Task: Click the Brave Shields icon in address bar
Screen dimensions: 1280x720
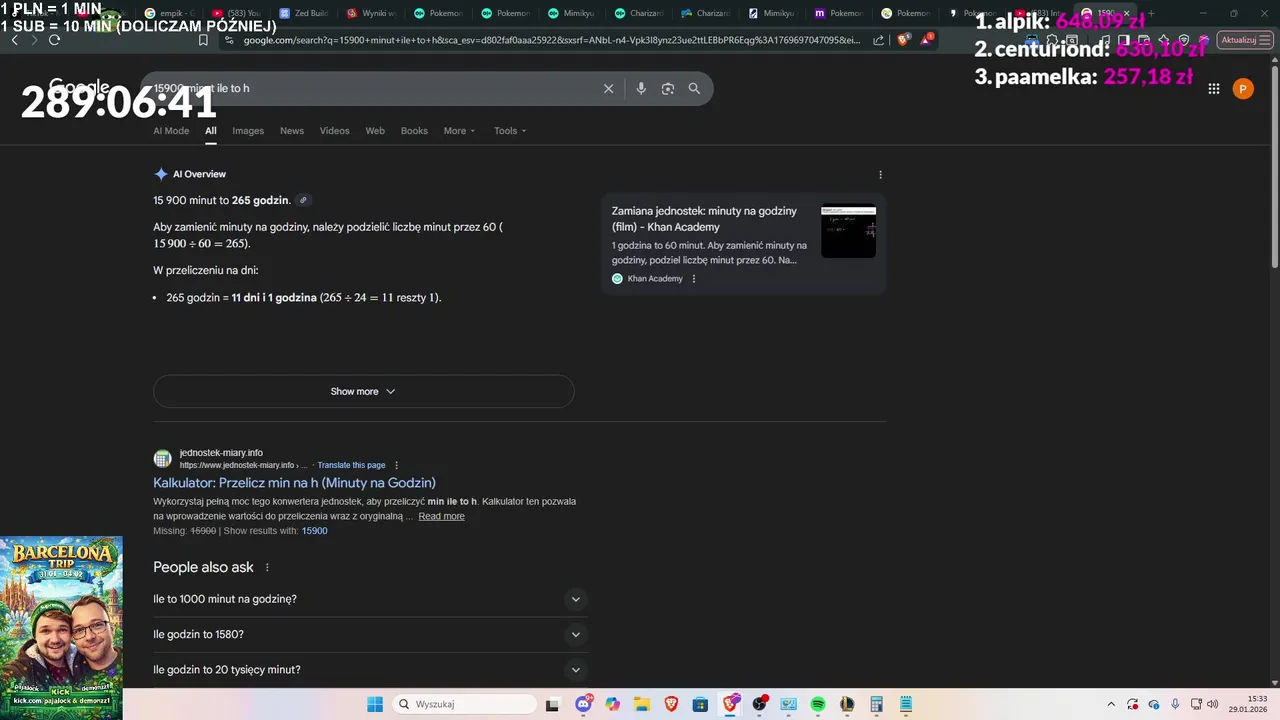Action: pos(904,40)
